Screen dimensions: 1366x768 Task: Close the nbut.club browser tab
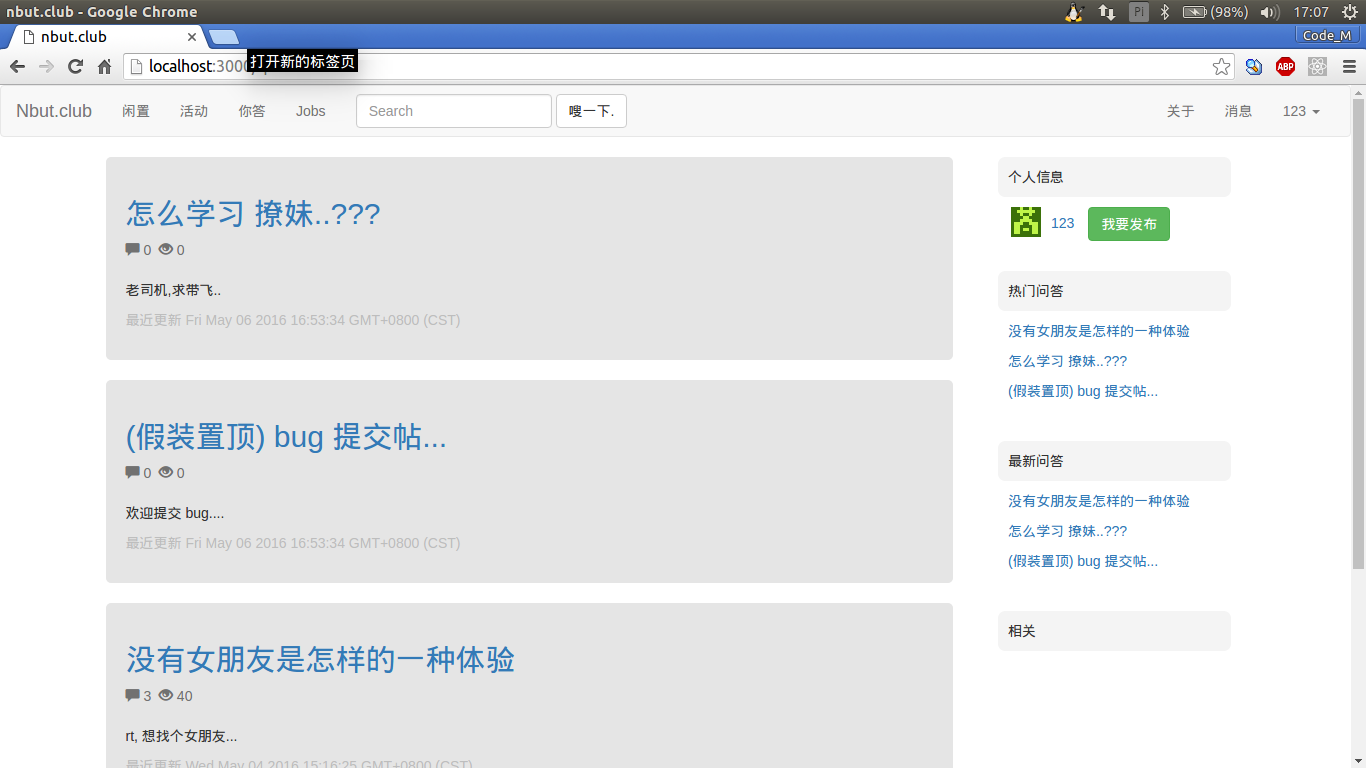coord(192,37)
